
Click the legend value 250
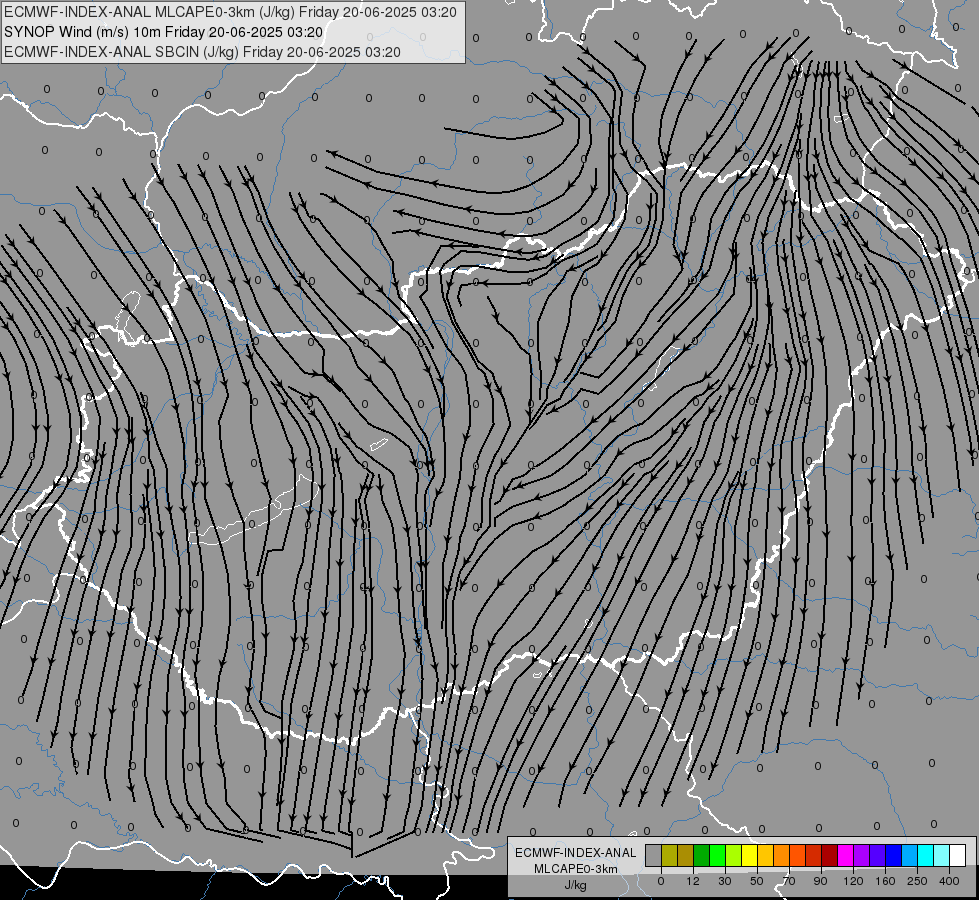tap(917, 881)
